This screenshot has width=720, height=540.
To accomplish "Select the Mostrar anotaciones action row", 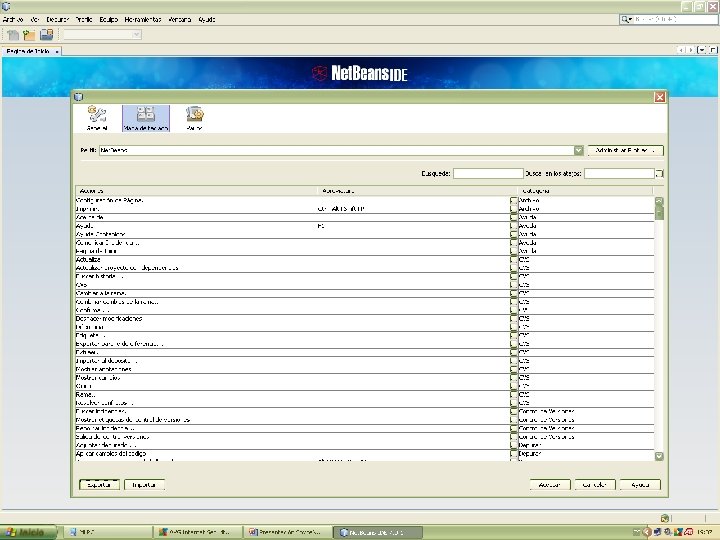I will 365,369.
